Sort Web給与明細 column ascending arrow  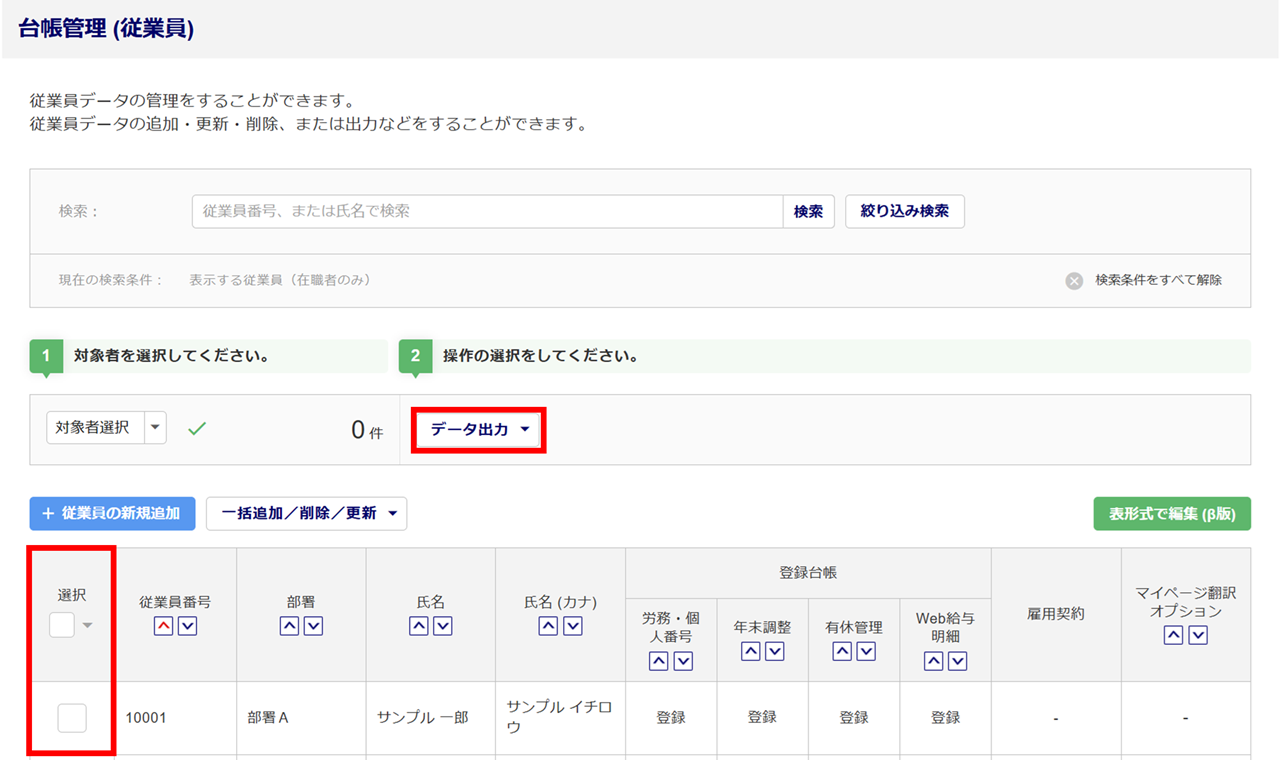pyautogui.click(x=933, y=660)
